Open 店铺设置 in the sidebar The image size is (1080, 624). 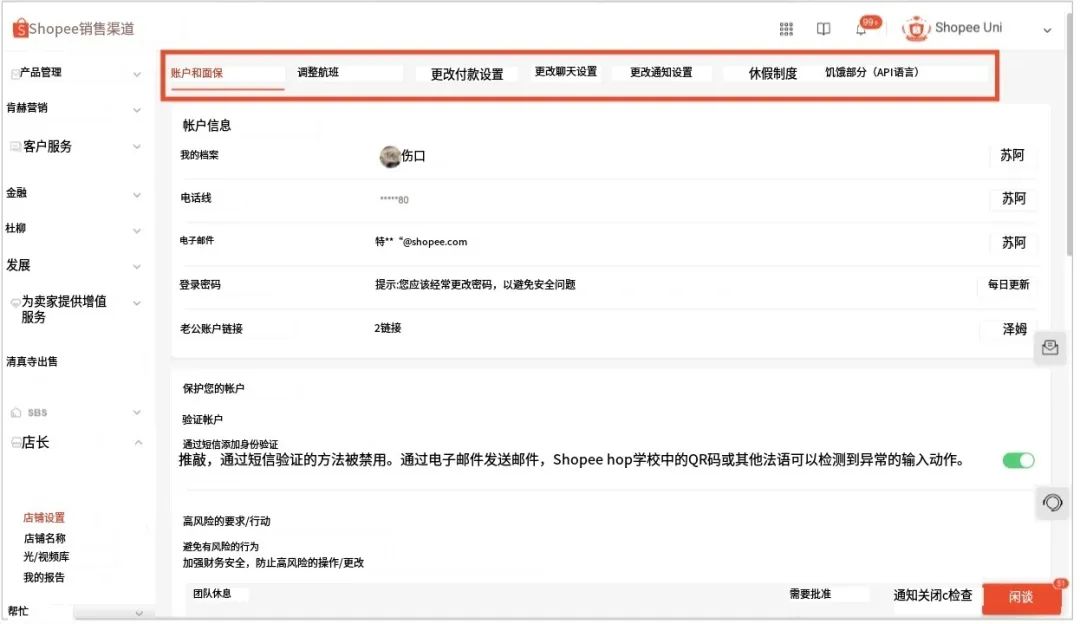coord(44,518)
